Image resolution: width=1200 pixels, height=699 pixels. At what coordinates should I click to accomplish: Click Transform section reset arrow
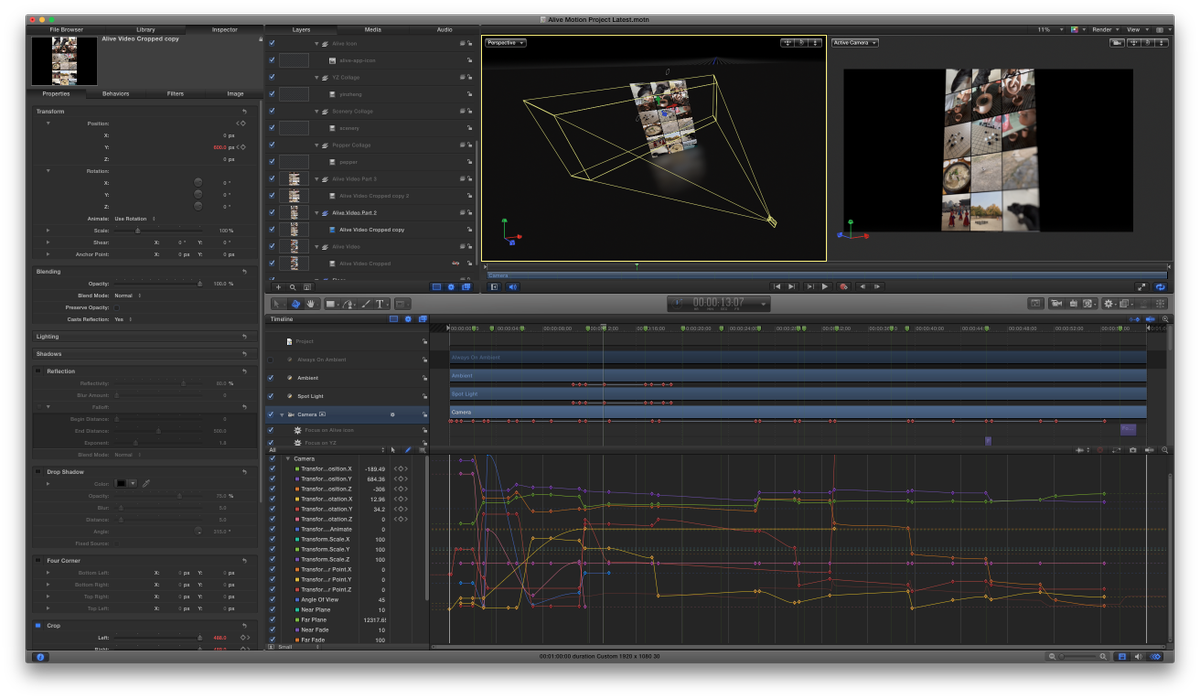(x=244, y=111)
